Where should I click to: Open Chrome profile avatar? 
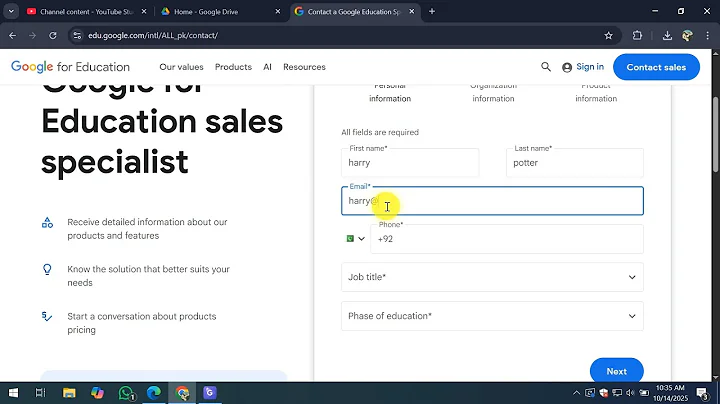(x=687, y=35)
